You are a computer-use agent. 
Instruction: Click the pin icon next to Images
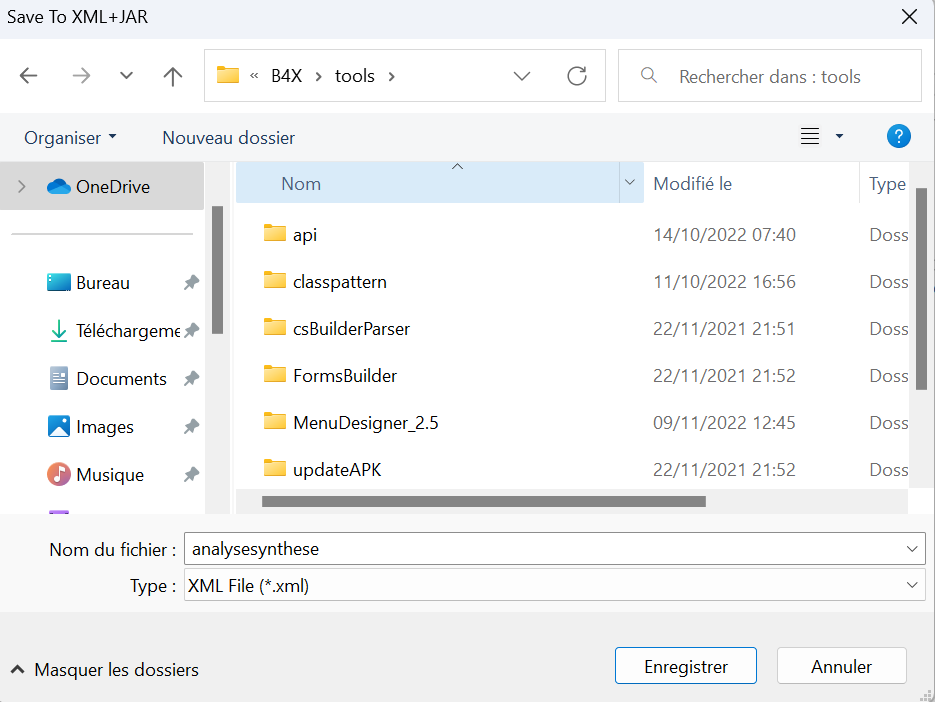[191, 426]
